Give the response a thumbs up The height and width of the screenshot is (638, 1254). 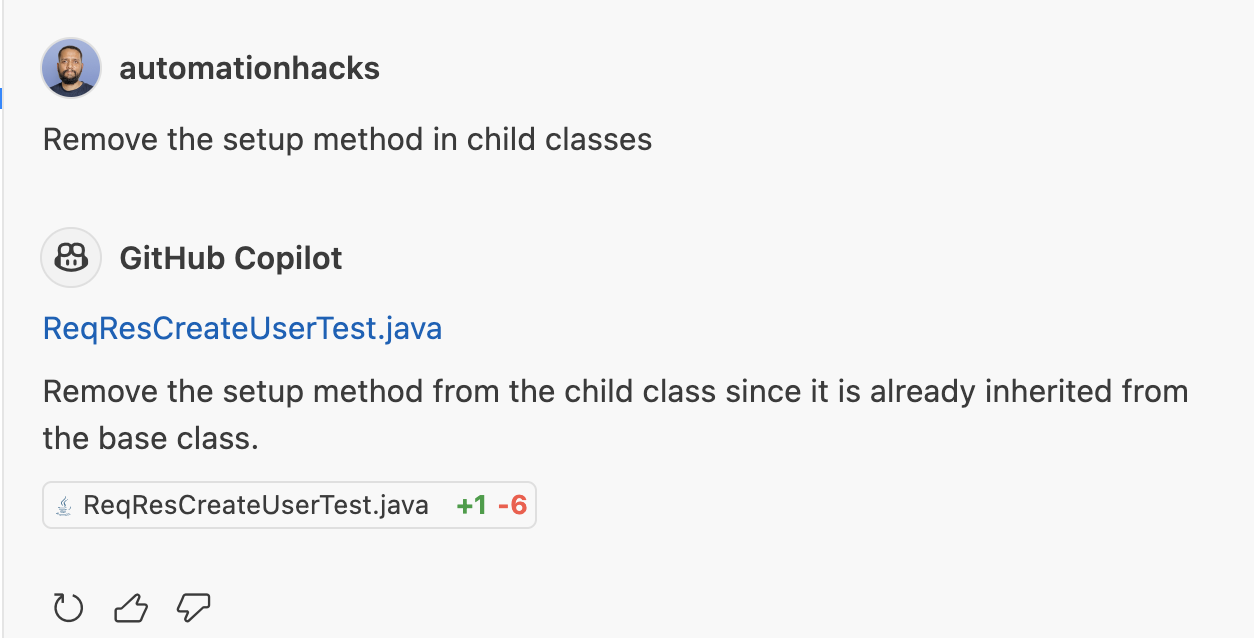(131, 607)
